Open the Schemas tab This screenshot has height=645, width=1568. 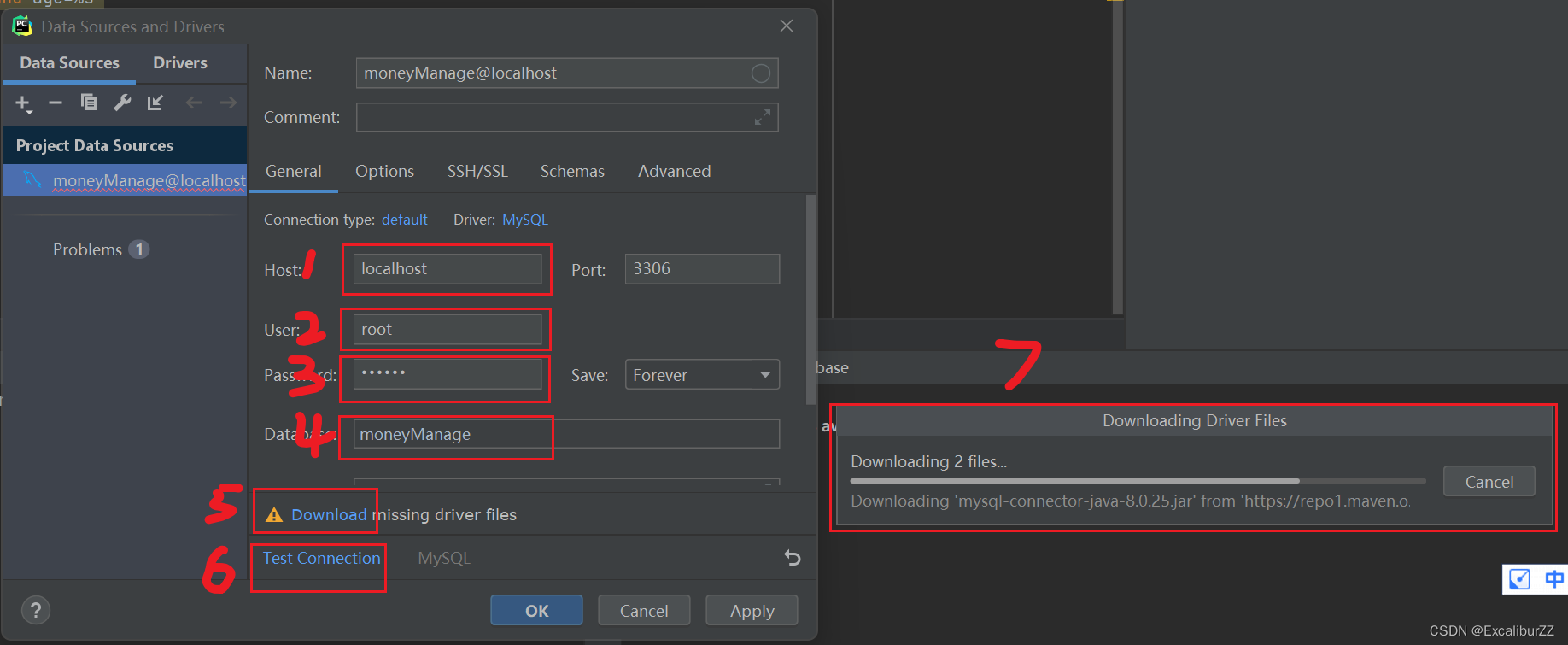pyautogui.click(x=572, y=172)
